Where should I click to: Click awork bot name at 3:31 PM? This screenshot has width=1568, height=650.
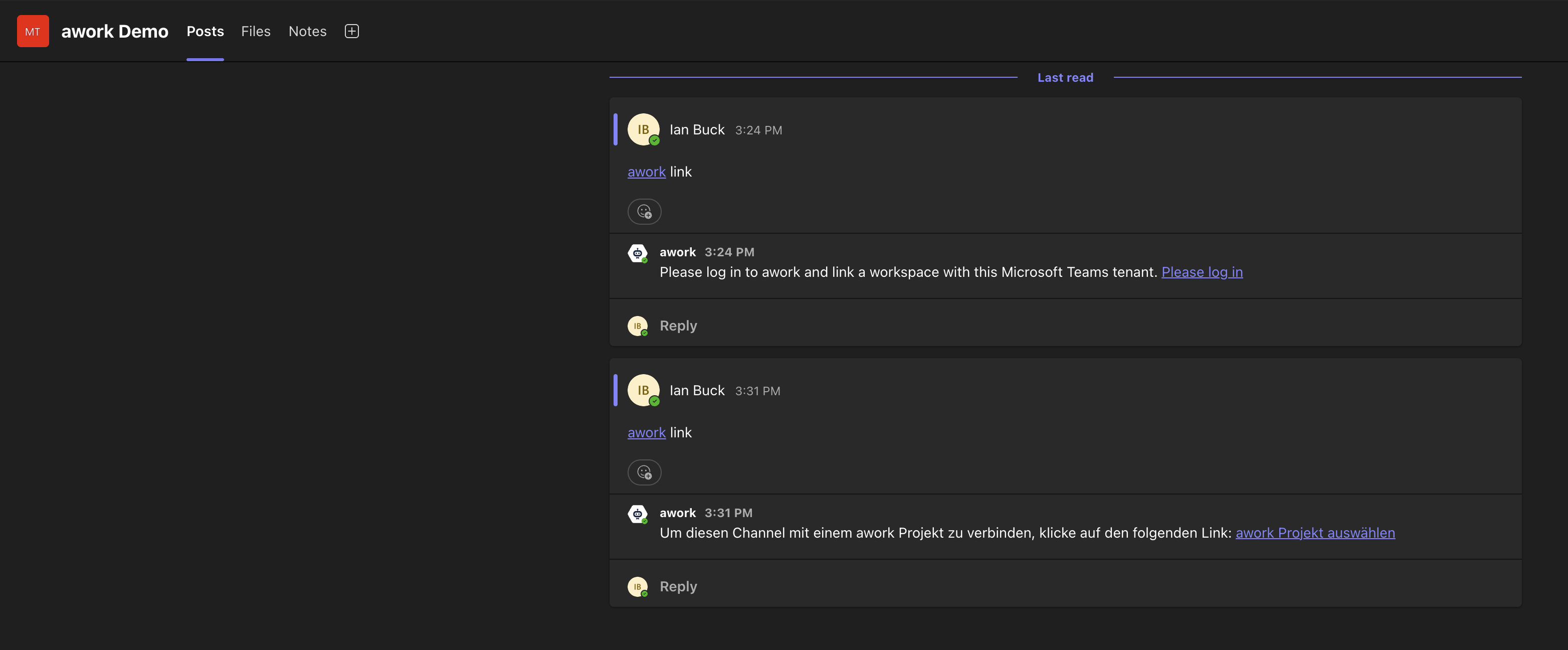pos(678,512)
